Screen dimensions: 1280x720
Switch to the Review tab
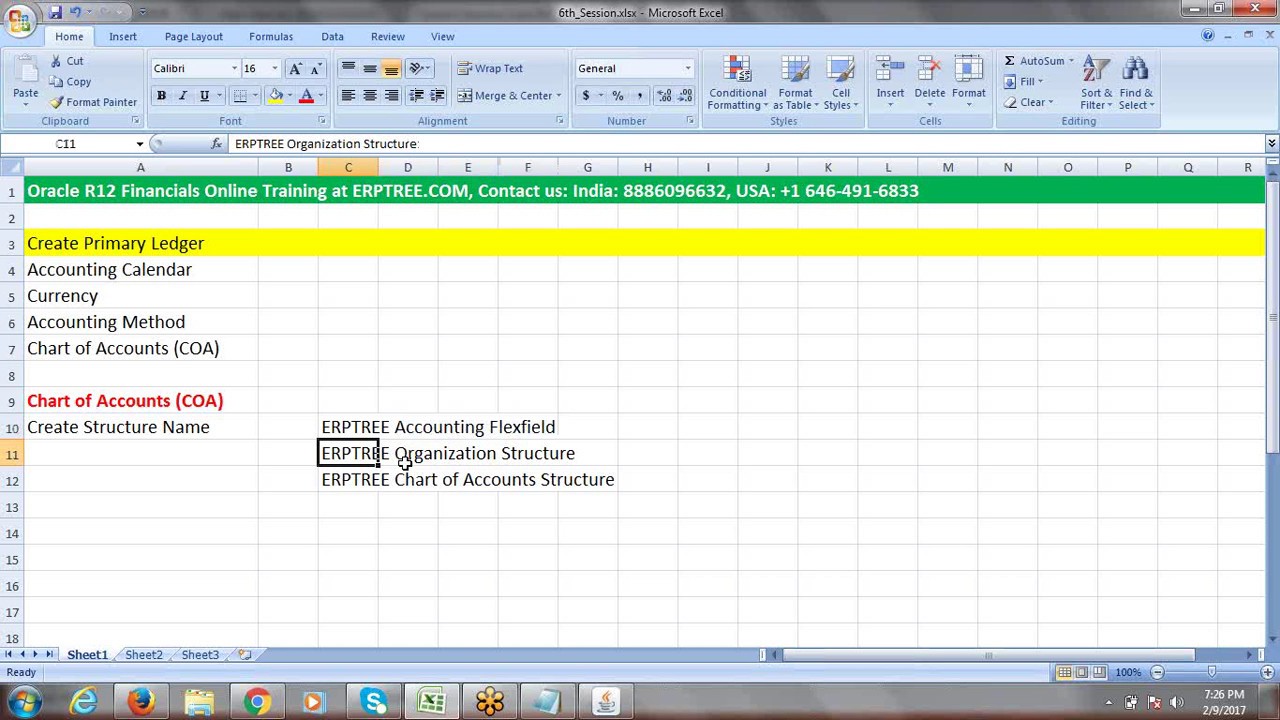pyautogui.click(x=388, y=37)
